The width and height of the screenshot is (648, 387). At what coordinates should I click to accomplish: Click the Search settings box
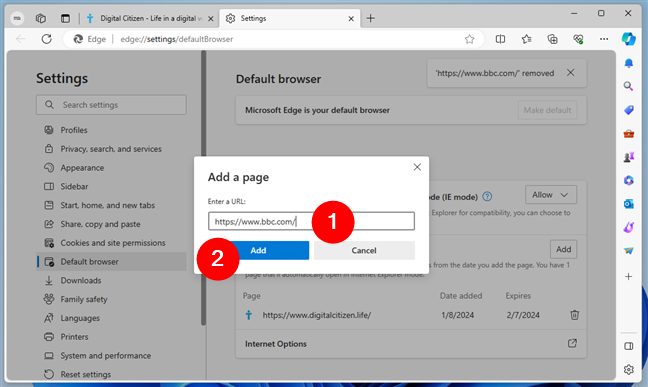pos(111,105)
